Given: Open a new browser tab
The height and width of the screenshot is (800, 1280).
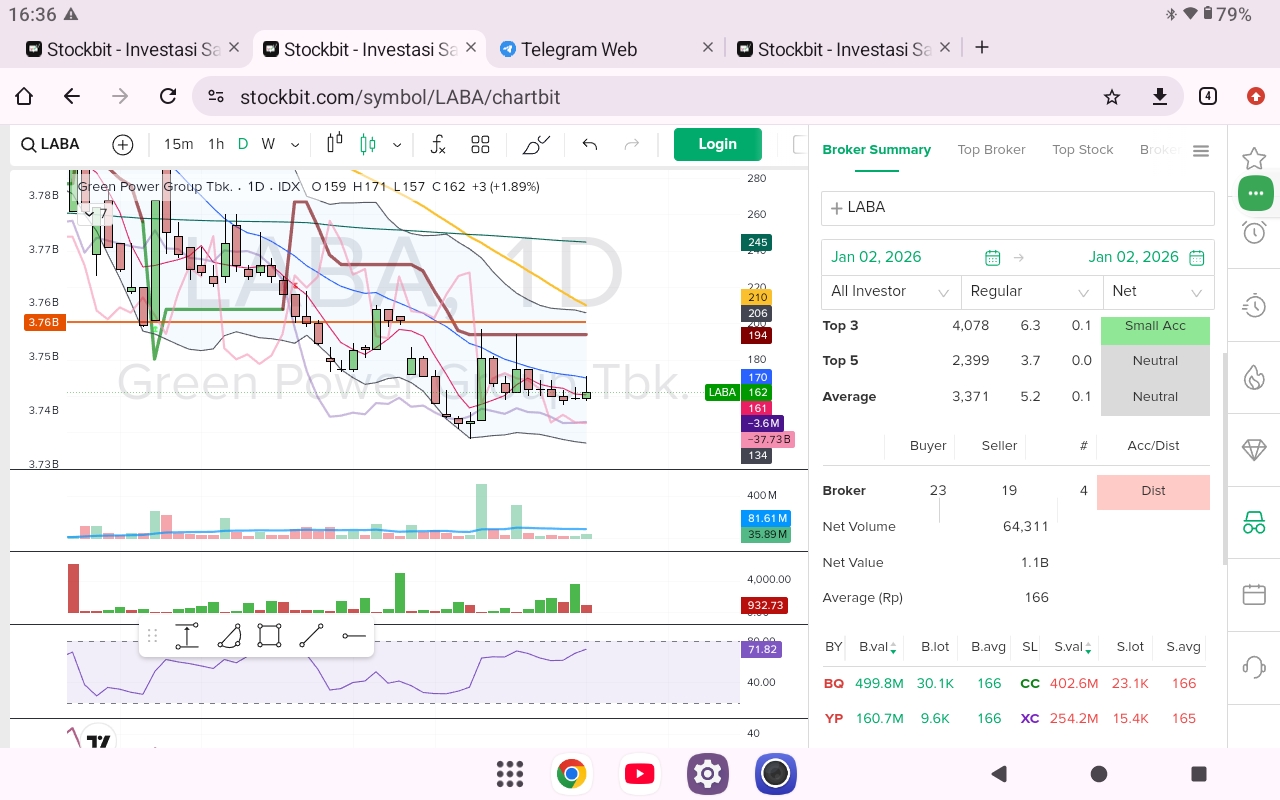Looking at the screenshot, I should (x=982, y=47).
